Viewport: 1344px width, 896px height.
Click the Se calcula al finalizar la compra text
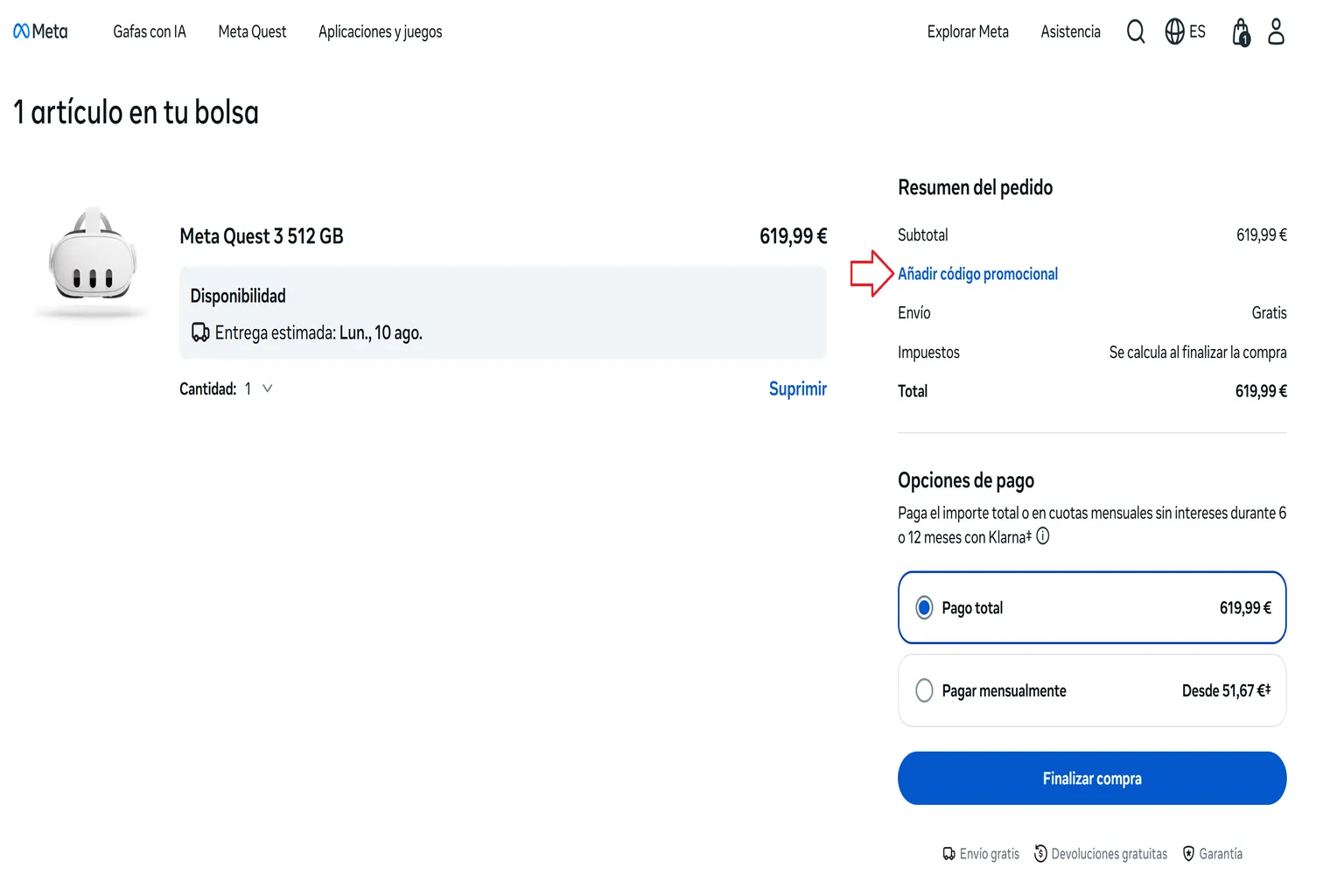[1198, 352]
